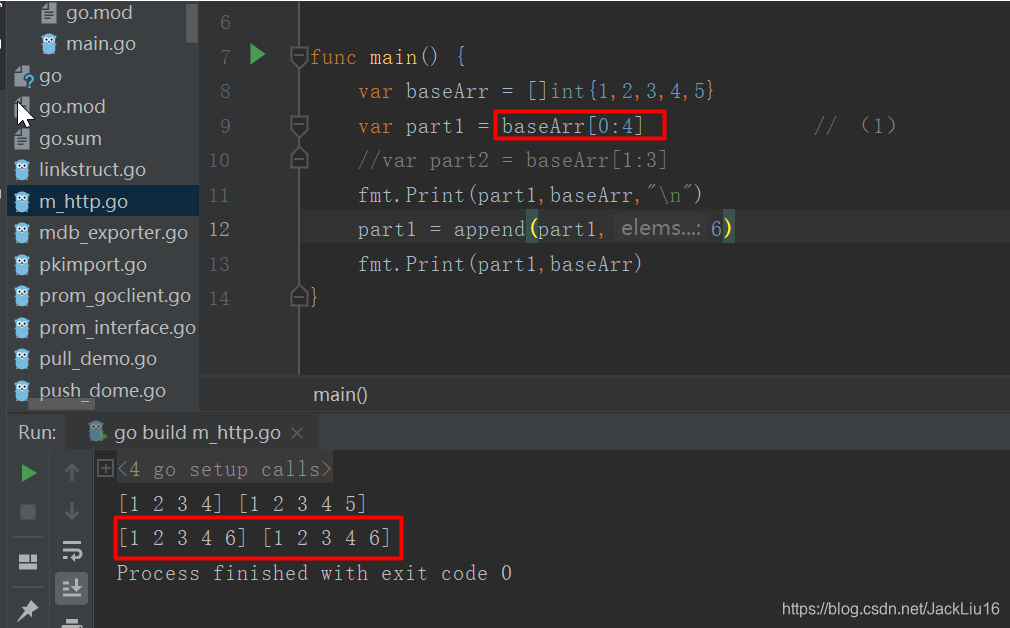
Task: Jump to next message with the down arrow
Action: click(x=70, y=511)
